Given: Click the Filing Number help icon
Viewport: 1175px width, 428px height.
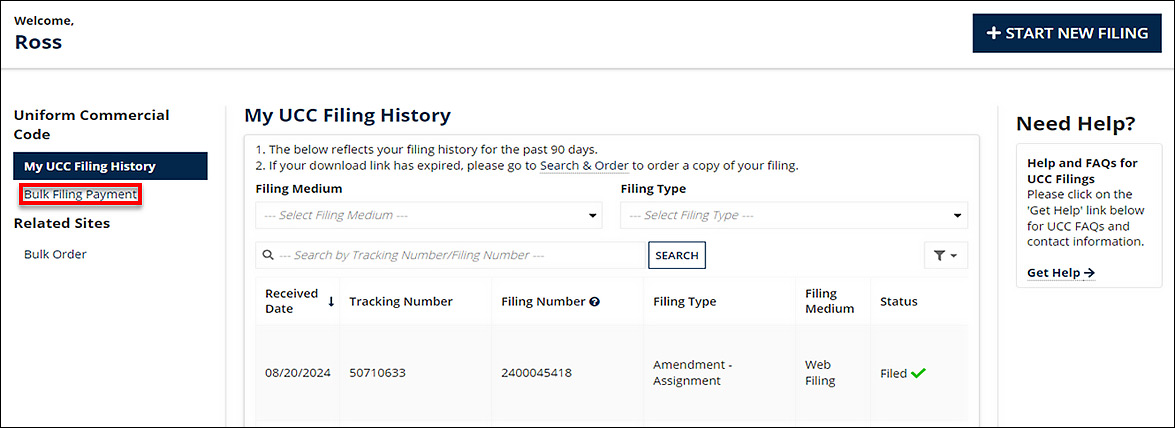Looking at the screenshot, I should (x=594, y=302).
